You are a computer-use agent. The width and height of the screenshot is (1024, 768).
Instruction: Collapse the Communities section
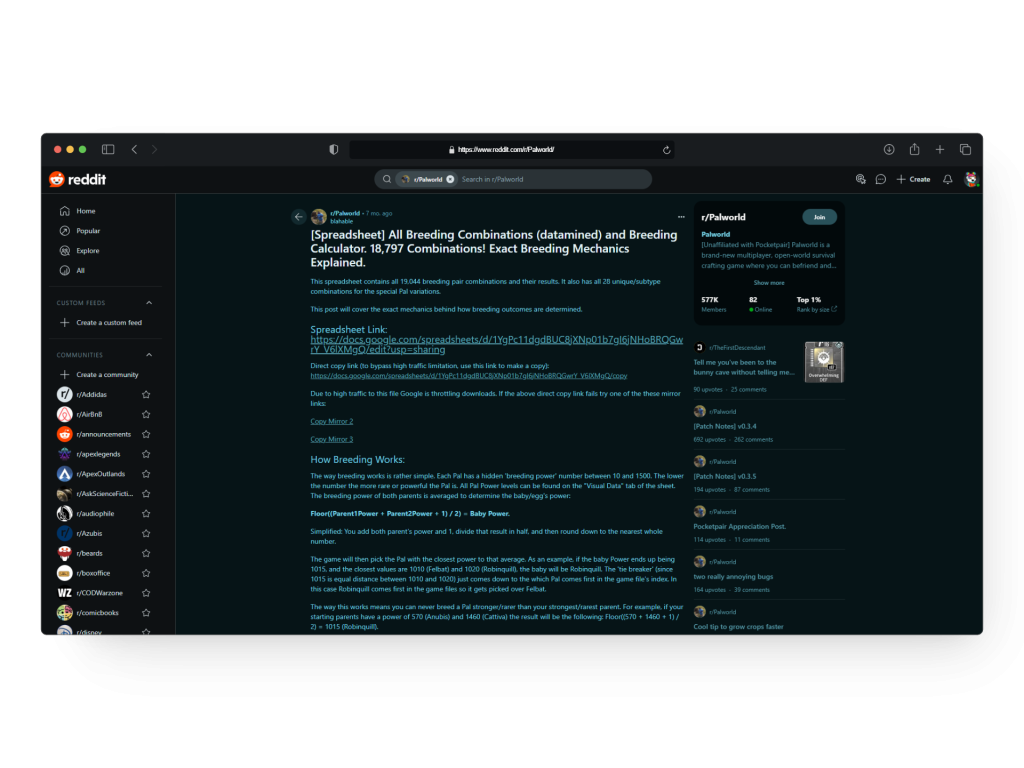[x=149, y=355]
